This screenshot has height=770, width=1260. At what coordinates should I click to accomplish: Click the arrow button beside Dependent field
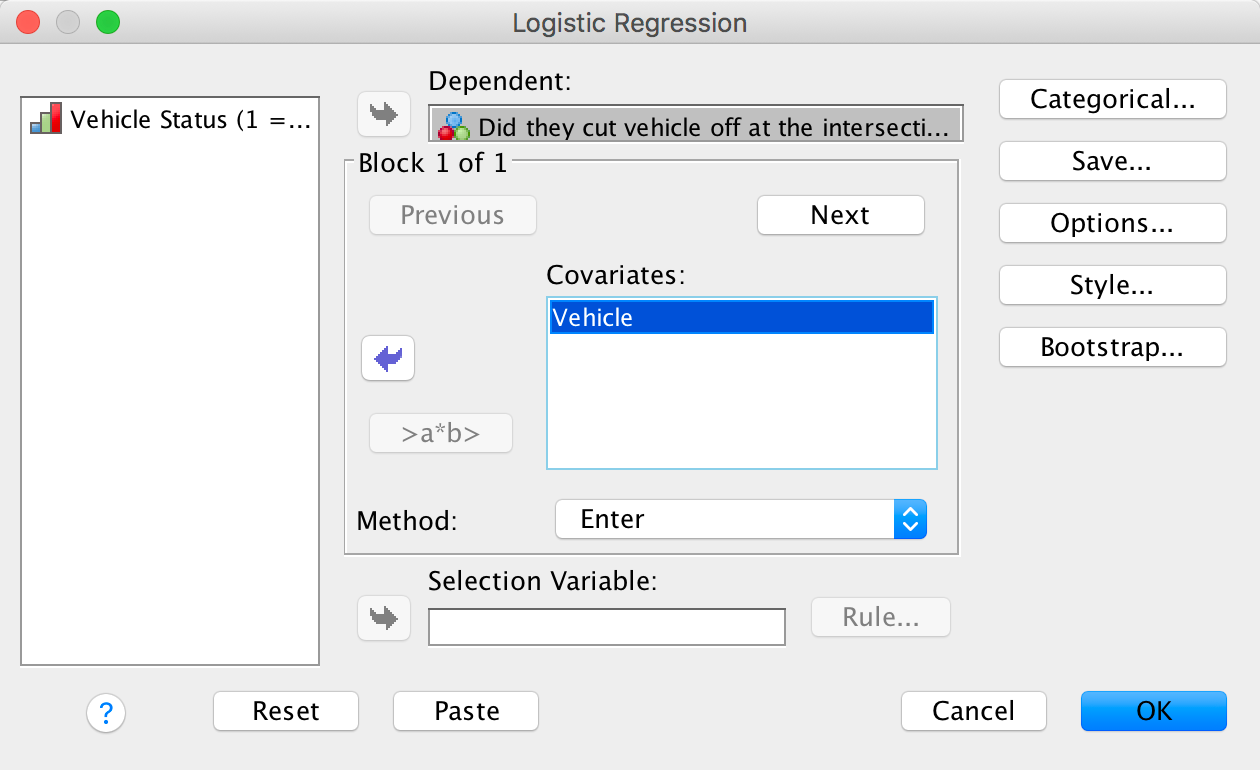pos(384,115)
